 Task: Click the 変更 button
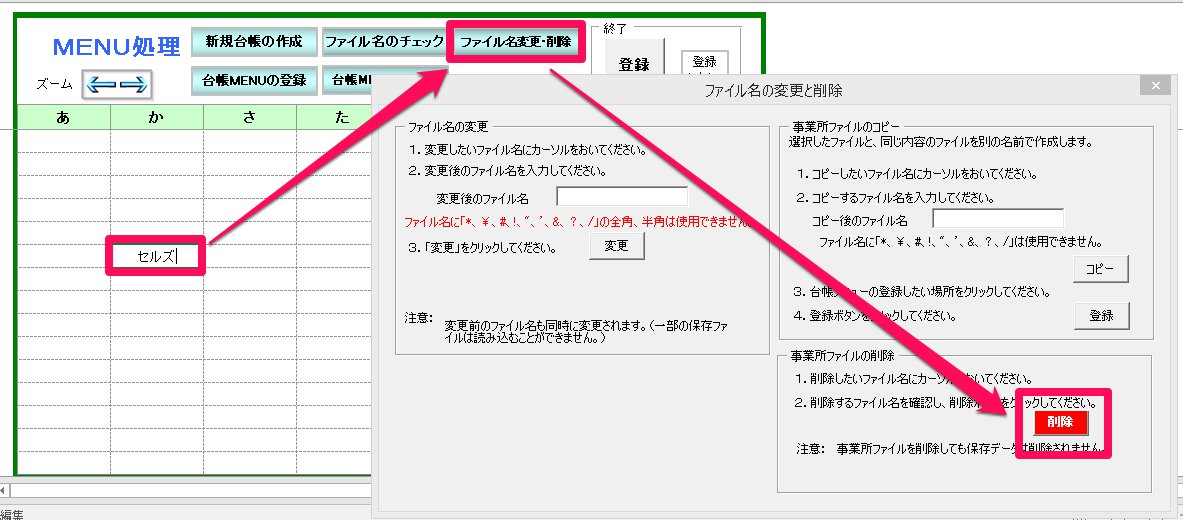[616, 246]
